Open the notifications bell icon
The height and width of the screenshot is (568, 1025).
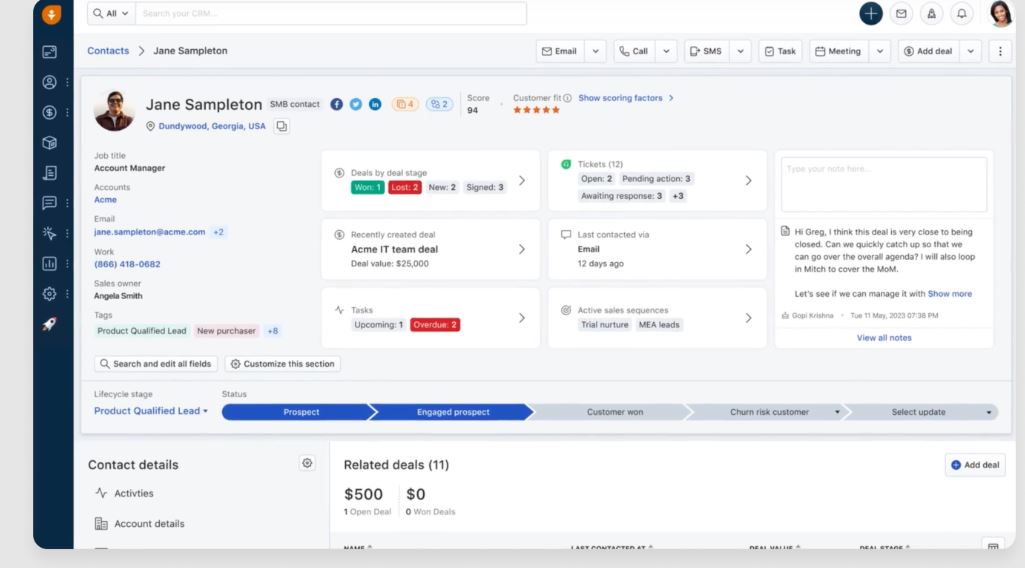pyautogui.click(x=962, y=13)
